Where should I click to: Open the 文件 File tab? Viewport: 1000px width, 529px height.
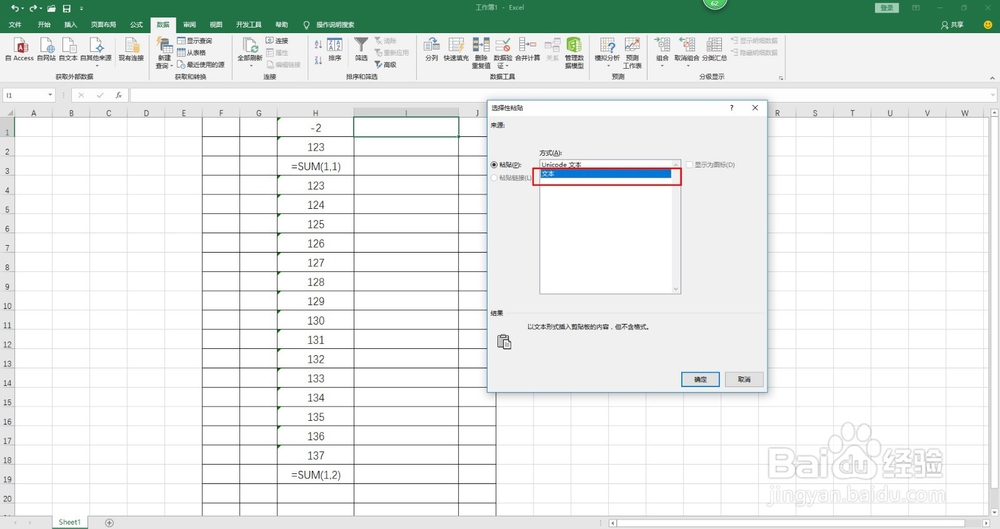(15, 25)
